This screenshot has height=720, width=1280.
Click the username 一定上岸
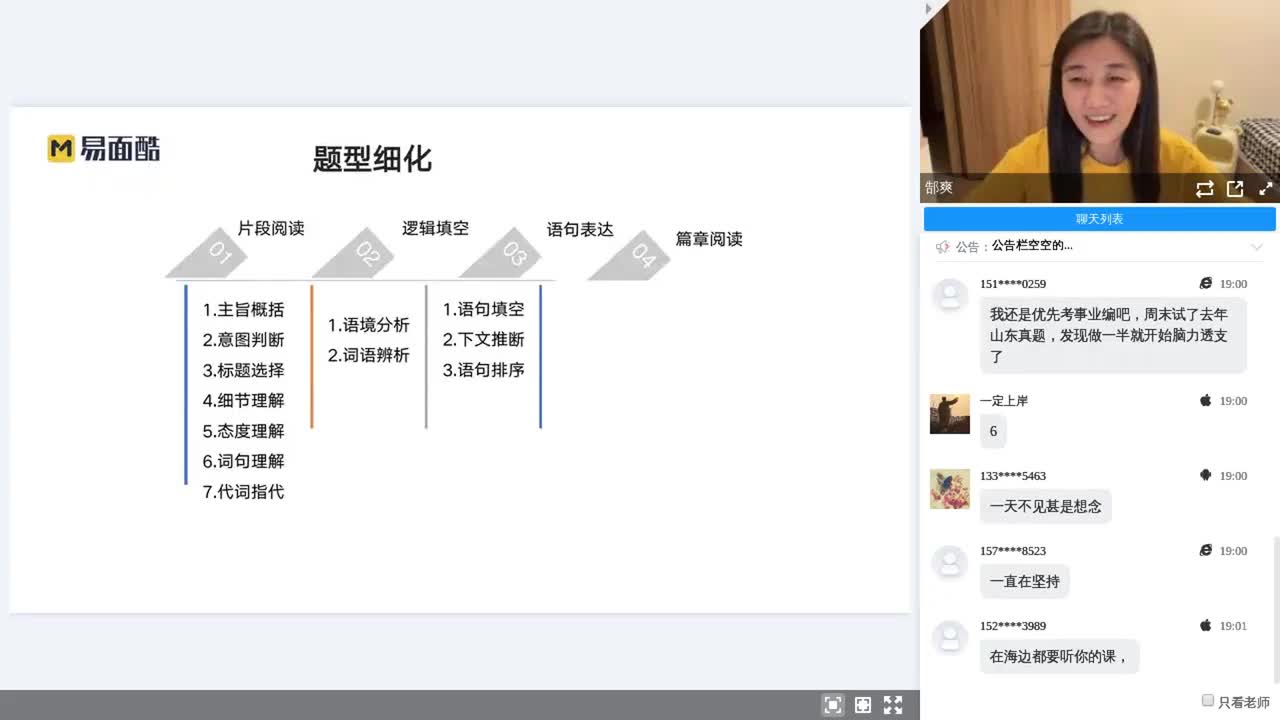1004,401
